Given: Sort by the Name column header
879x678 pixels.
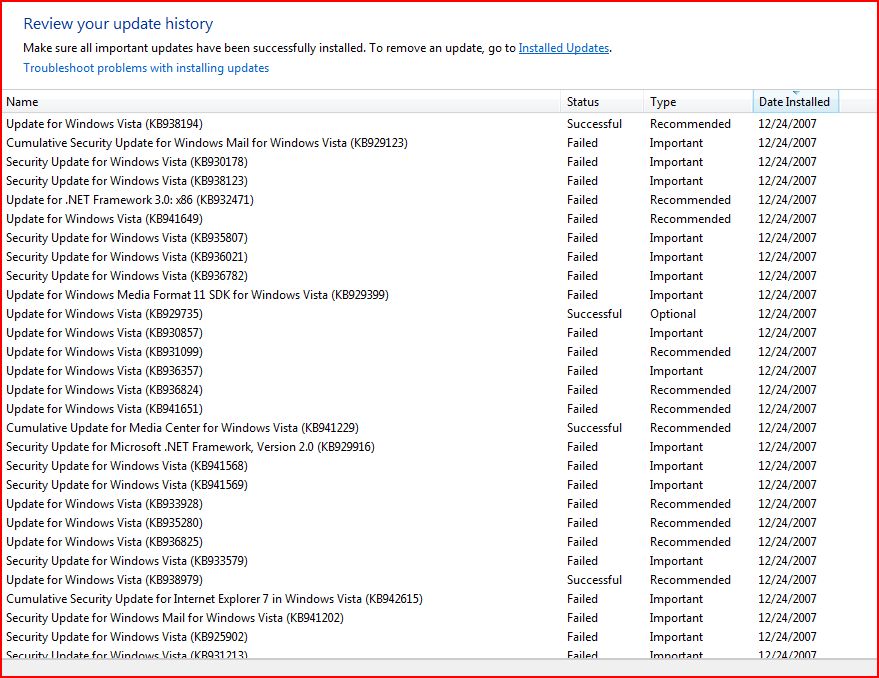Looking at the screenshot, I should coord(281,102).
